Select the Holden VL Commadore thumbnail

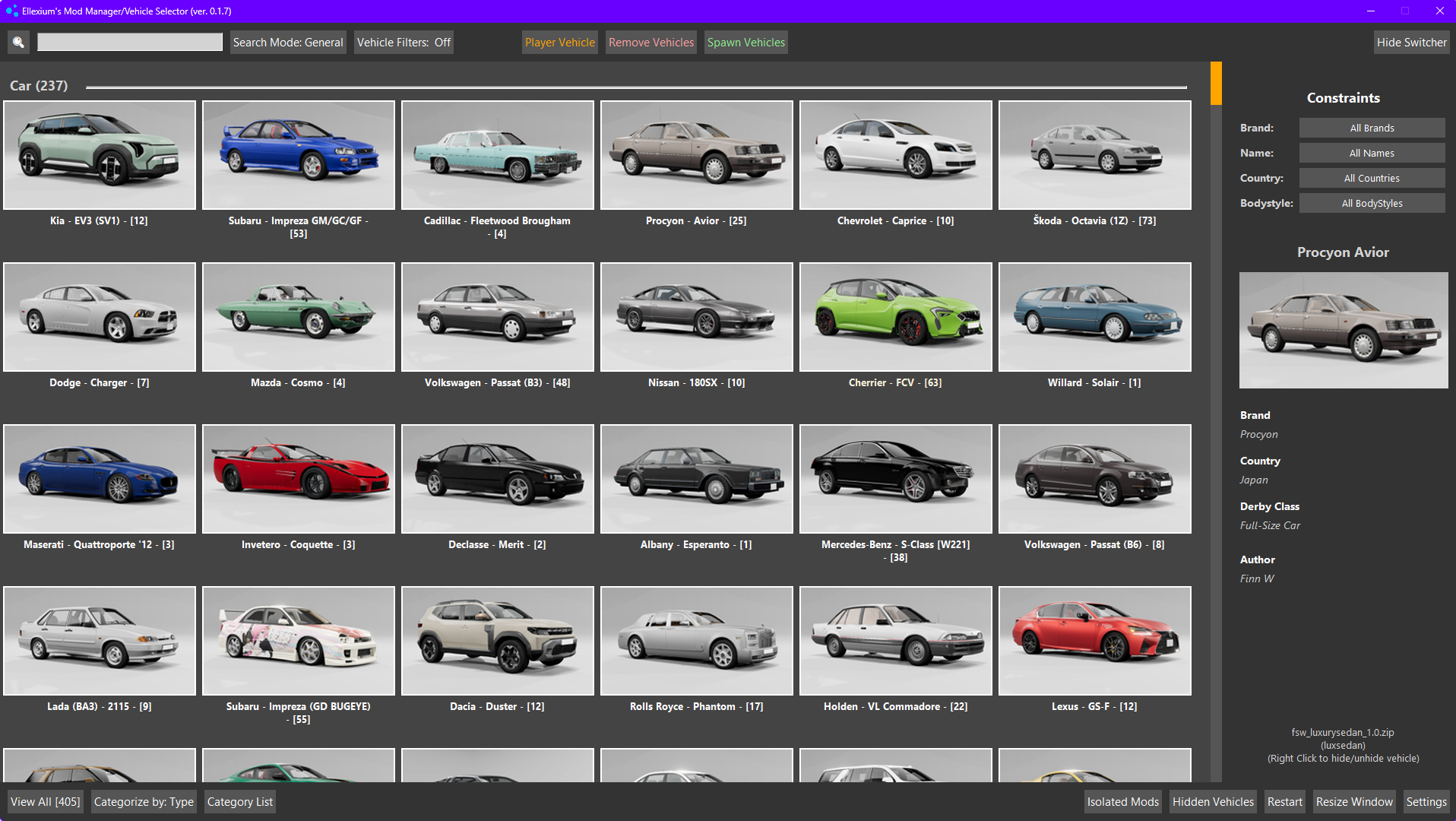[896, 641]
